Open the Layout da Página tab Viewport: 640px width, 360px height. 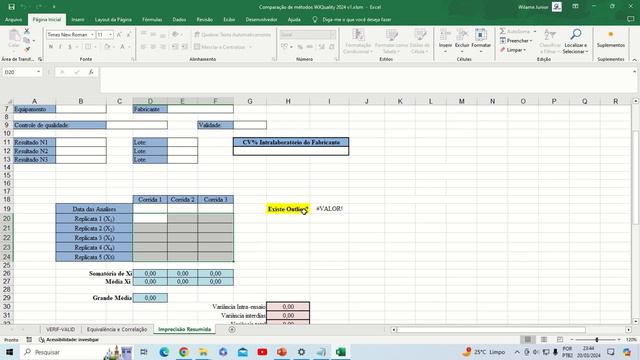pos(113,20)
